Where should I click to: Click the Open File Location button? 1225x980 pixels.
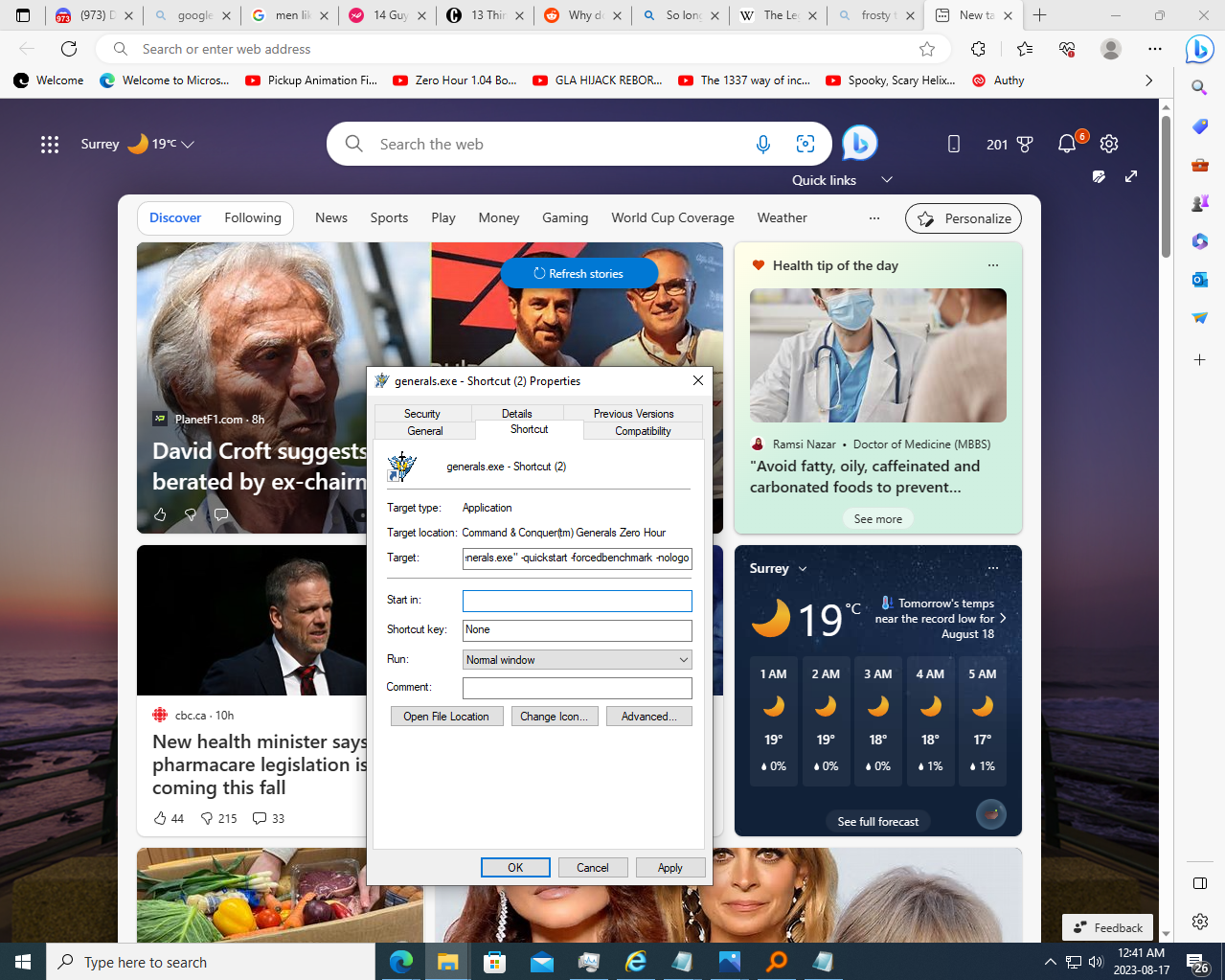click(446, 717)
